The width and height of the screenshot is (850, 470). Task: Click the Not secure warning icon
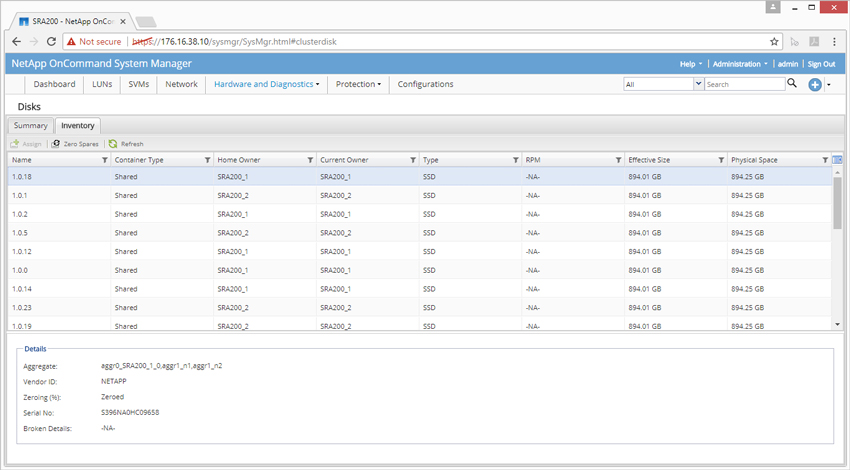coord(72,42)
